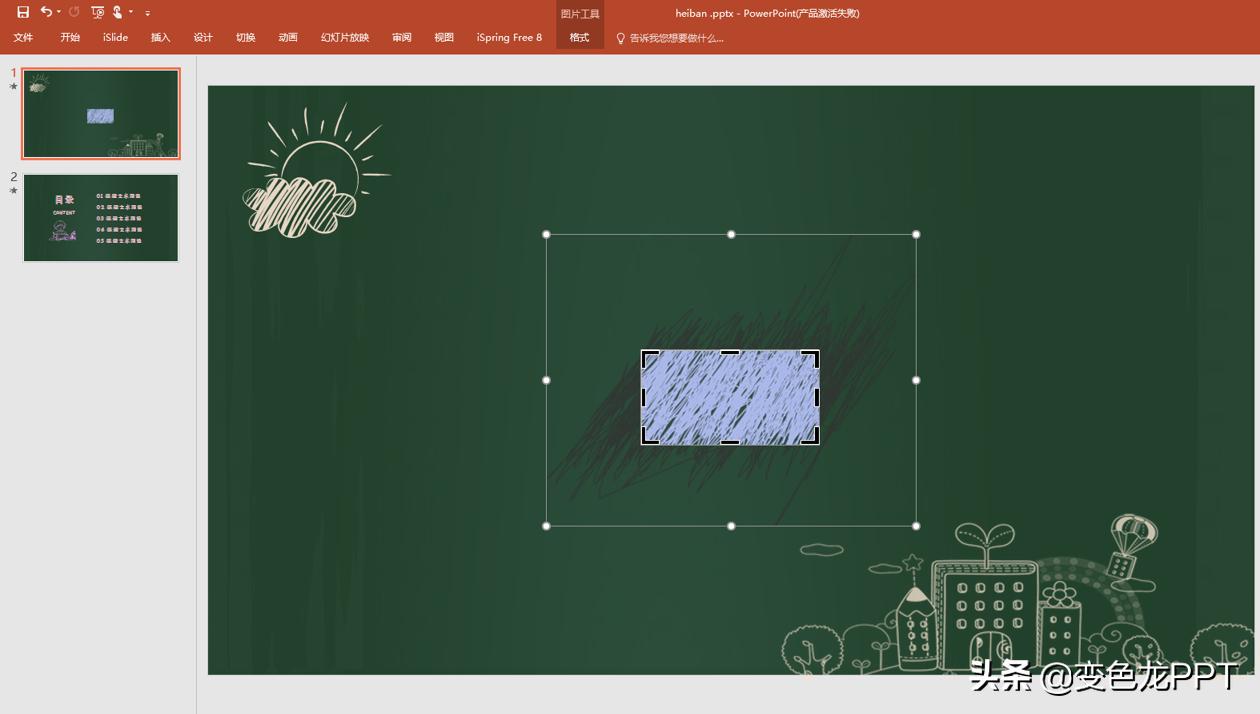Switch to the 插入 (Insert) tab
The height and width of the screenshot is (714, 1260).
160,38
